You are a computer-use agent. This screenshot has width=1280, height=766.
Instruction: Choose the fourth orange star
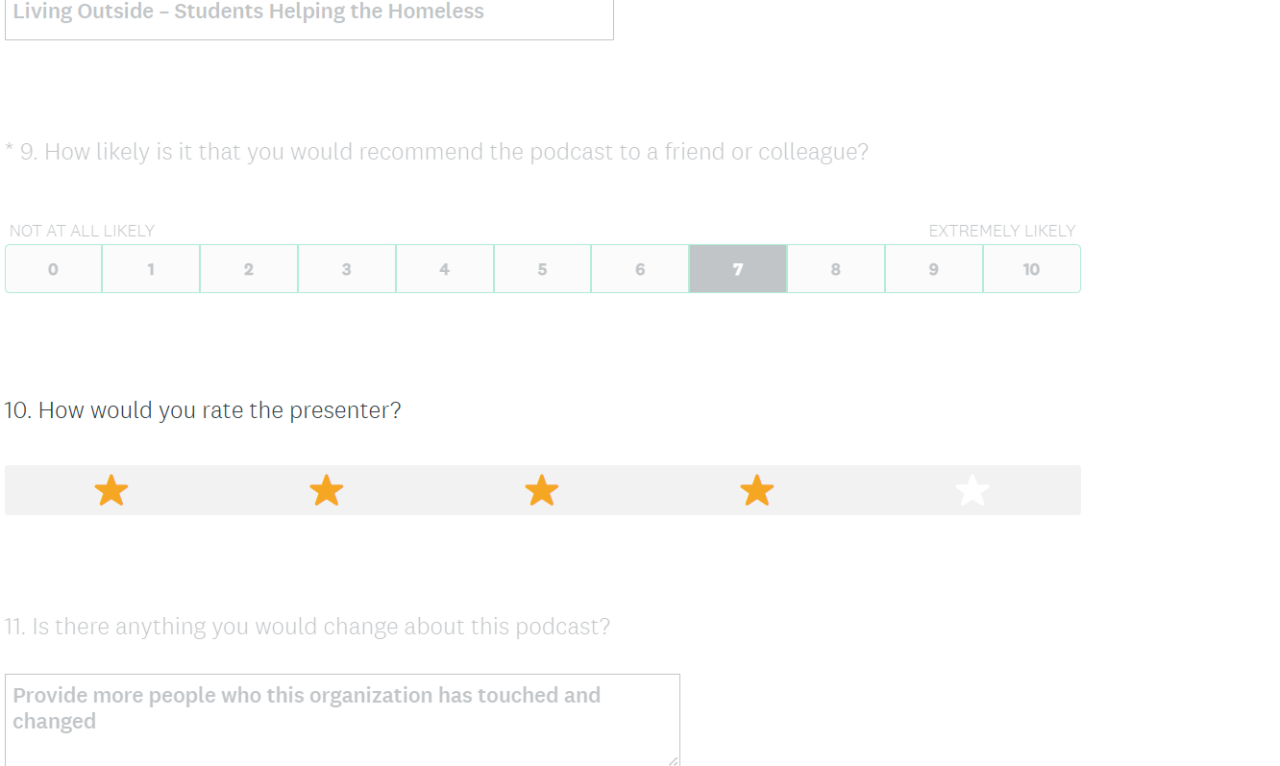click(757, 491)
